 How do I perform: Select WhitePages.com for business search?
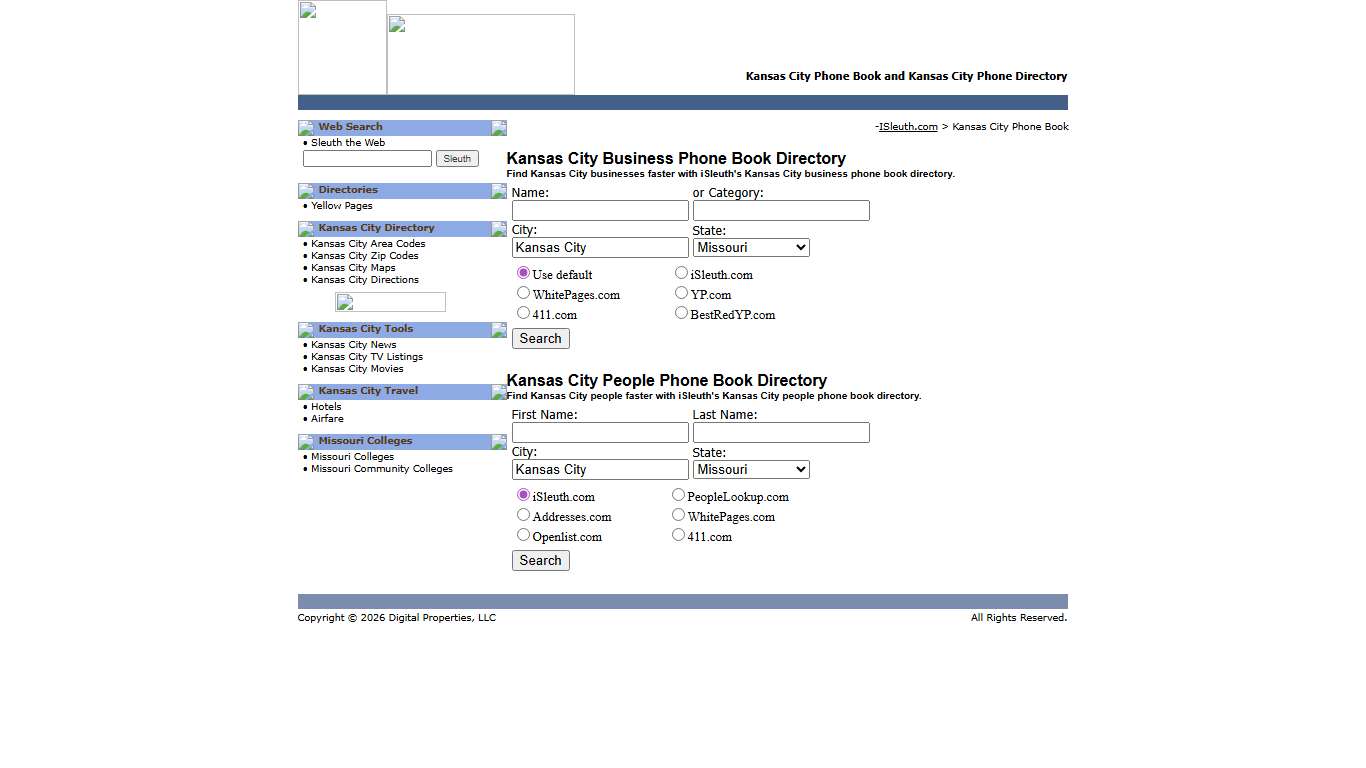[523, 292]
